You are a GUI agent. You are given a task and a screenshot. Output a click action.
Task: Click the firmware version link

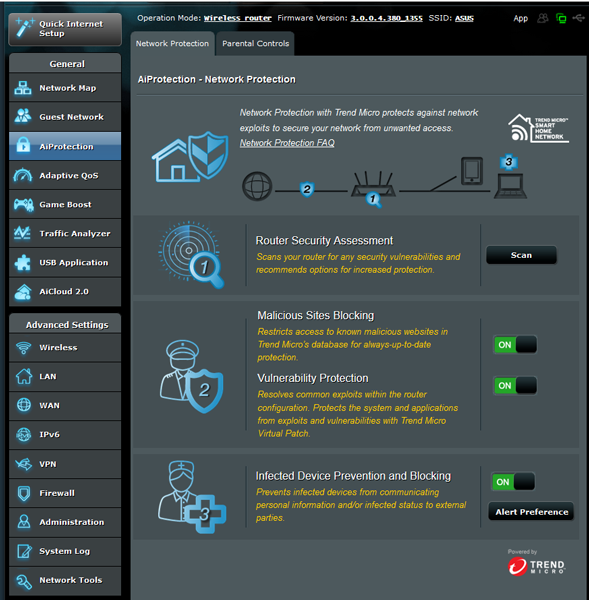387,18
